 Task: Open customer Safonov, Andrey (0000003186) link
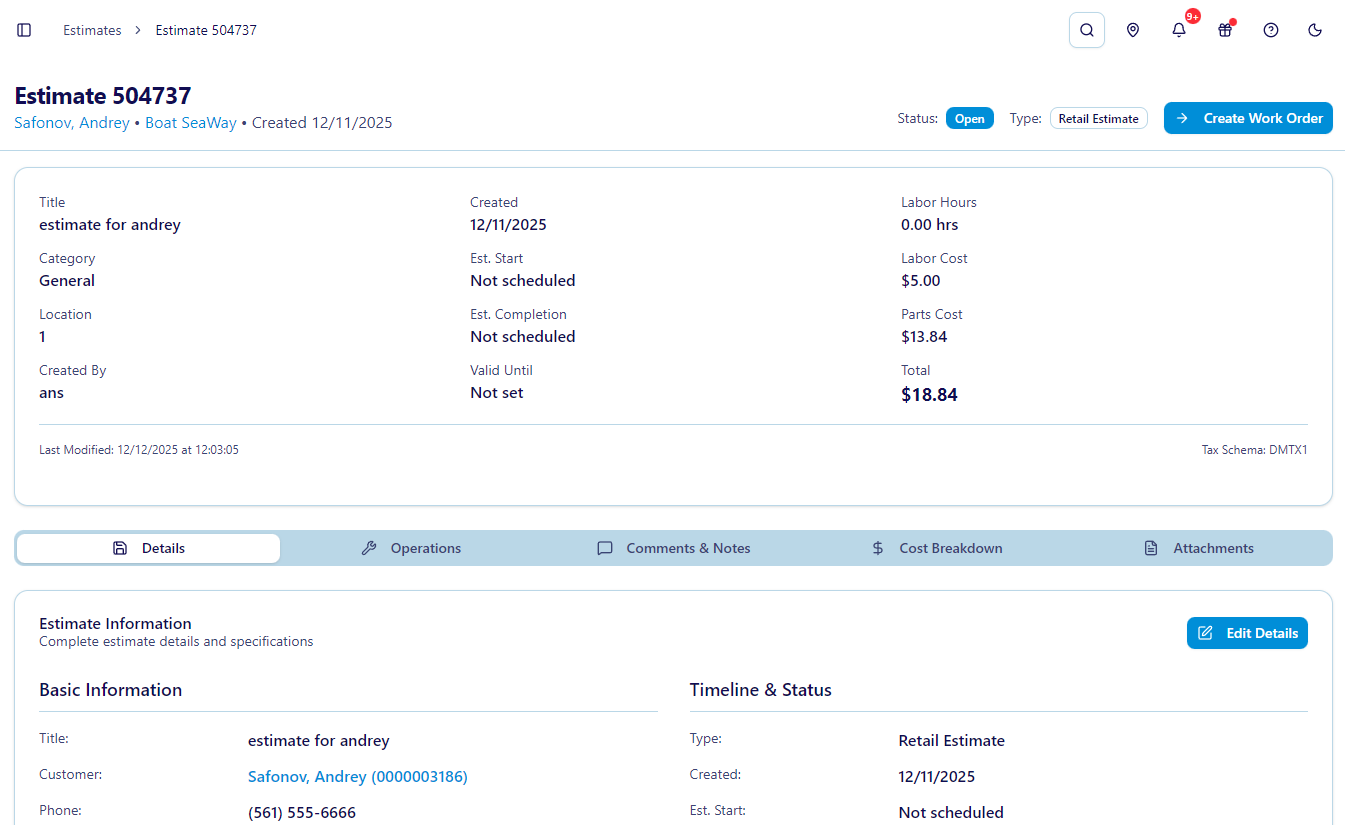(x=357, y=776)
